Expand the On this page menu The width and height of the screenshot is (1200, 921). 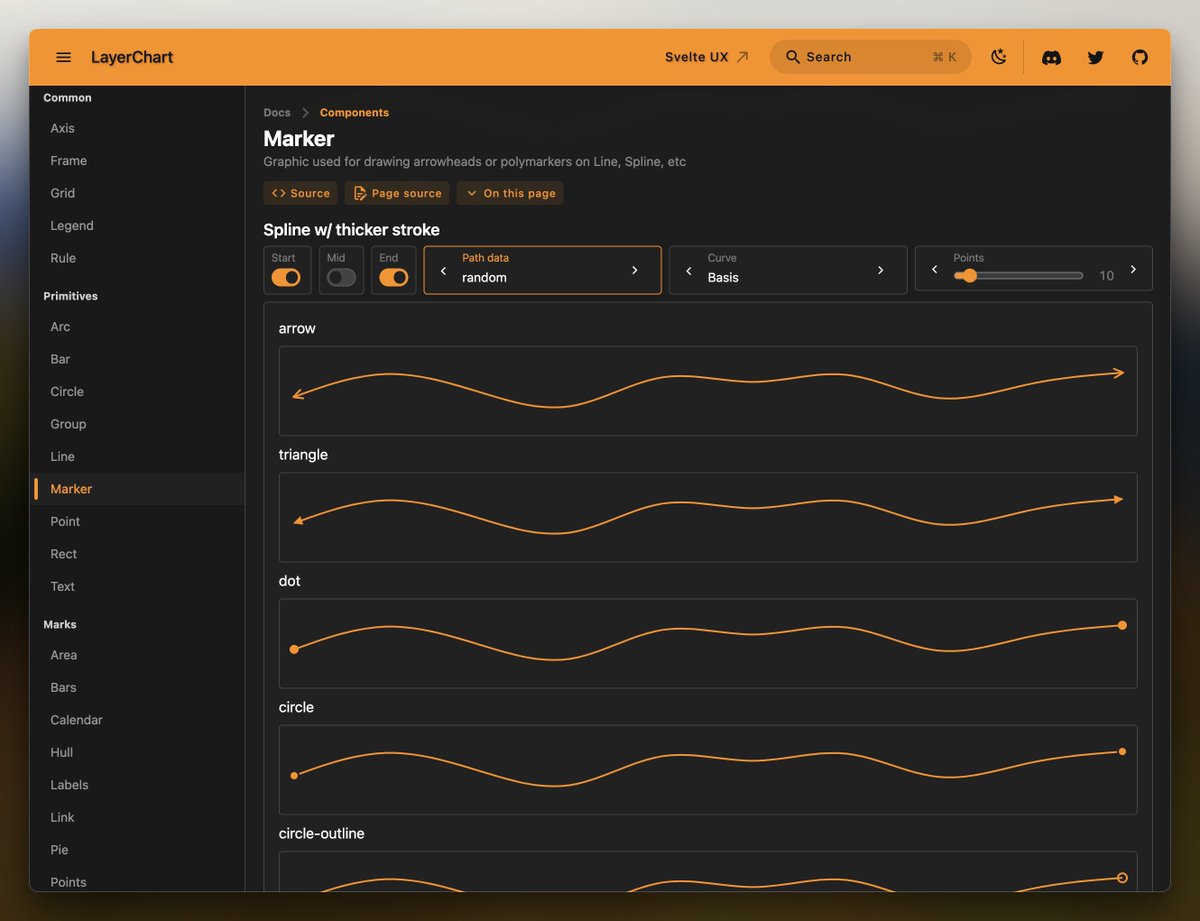click(510, 193)
